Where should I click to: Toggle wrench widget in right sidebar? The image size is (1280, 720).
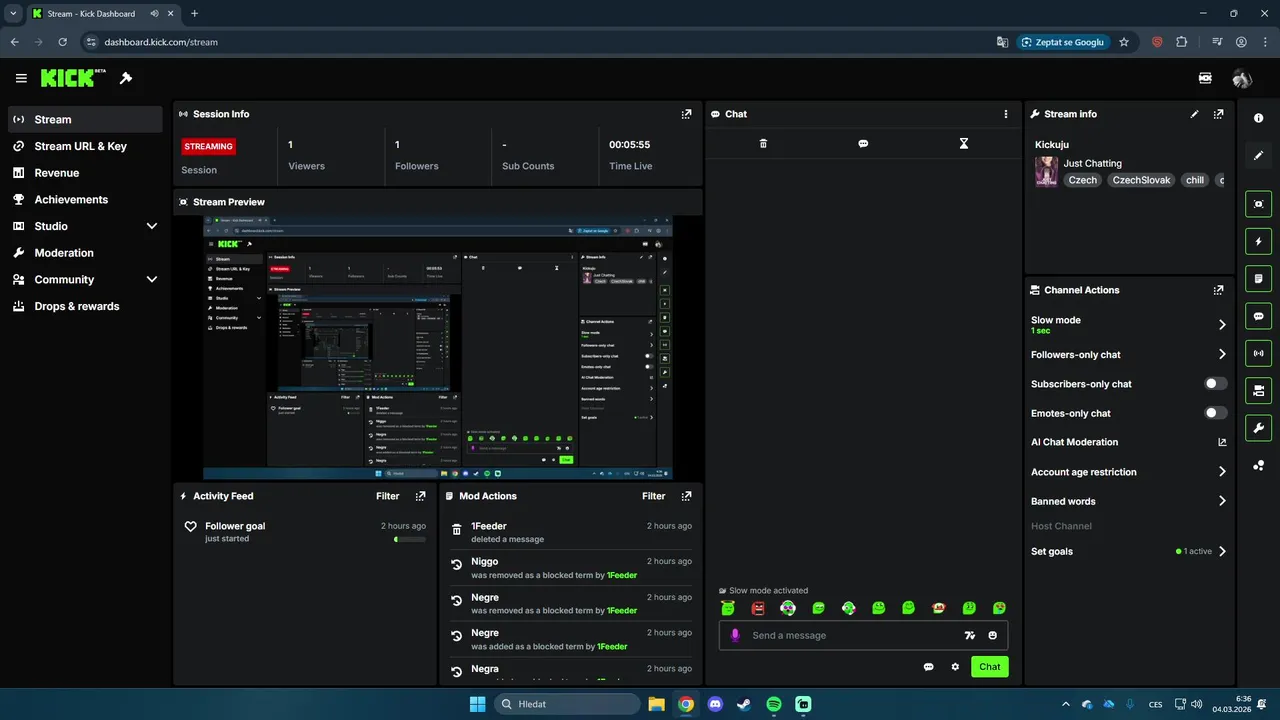1258,428
